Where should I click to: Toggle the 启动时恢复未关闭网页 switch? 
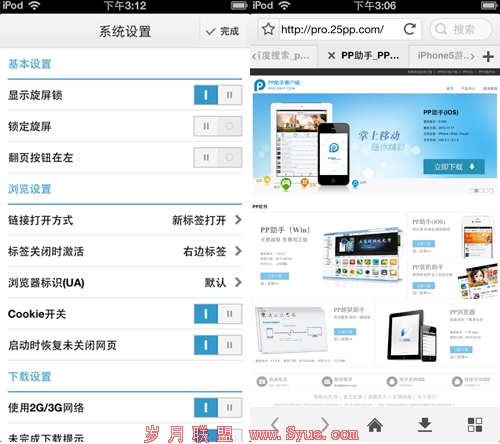pyautogui.click(x=218, y=345)
